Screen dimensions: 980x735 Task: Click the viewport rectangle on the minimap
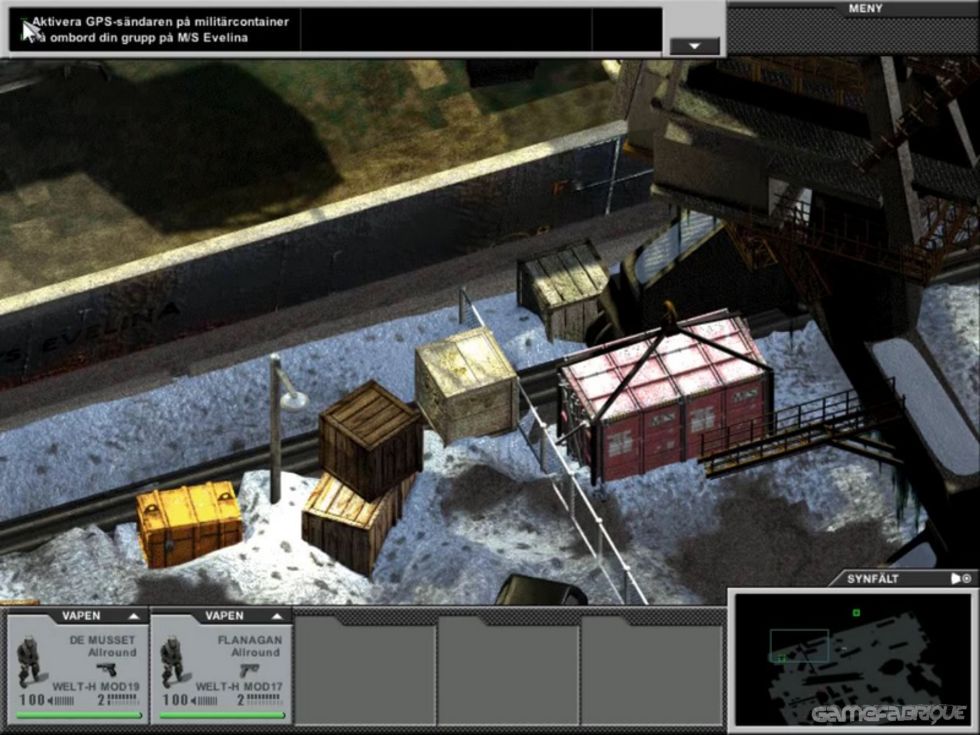point(799,646)
